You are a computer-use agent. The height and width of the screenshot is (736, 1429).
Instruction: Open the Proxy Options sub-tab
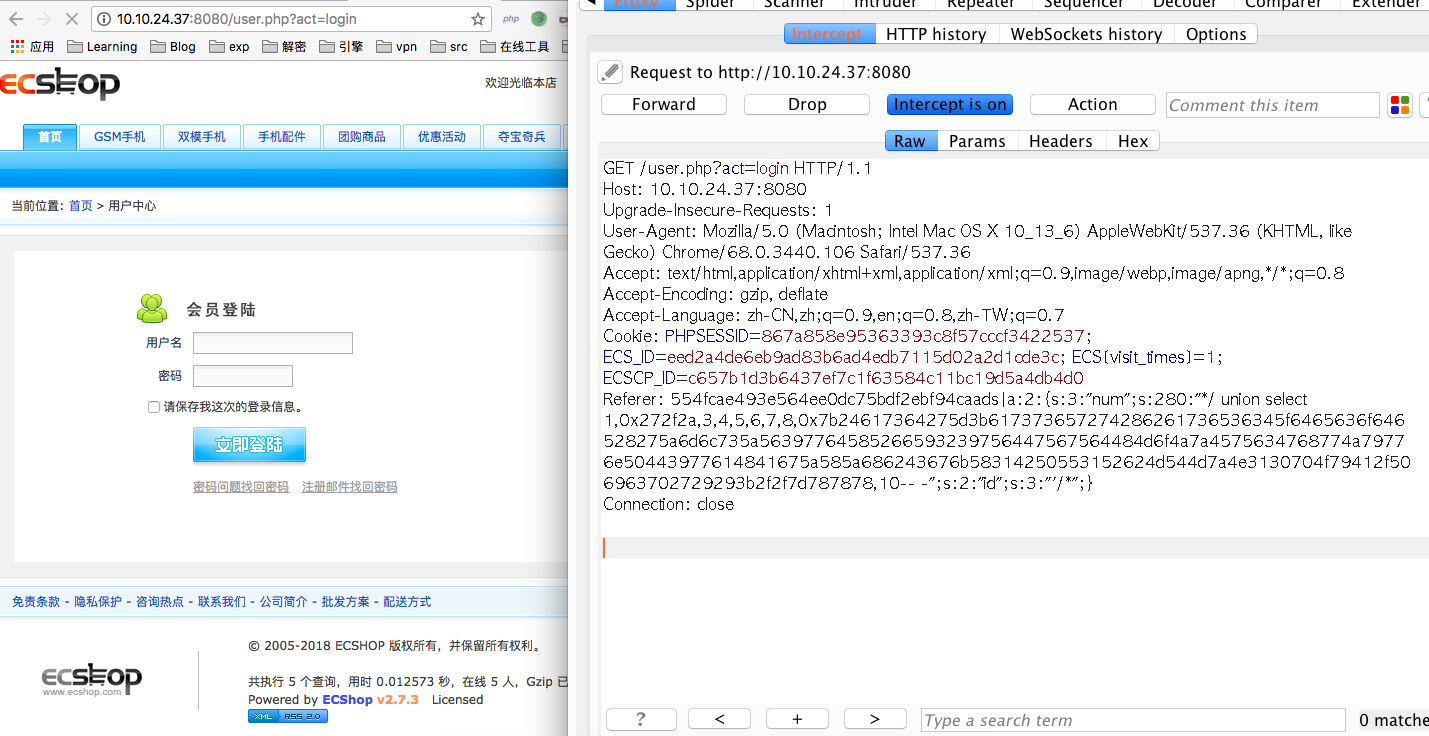[1216, 34]
